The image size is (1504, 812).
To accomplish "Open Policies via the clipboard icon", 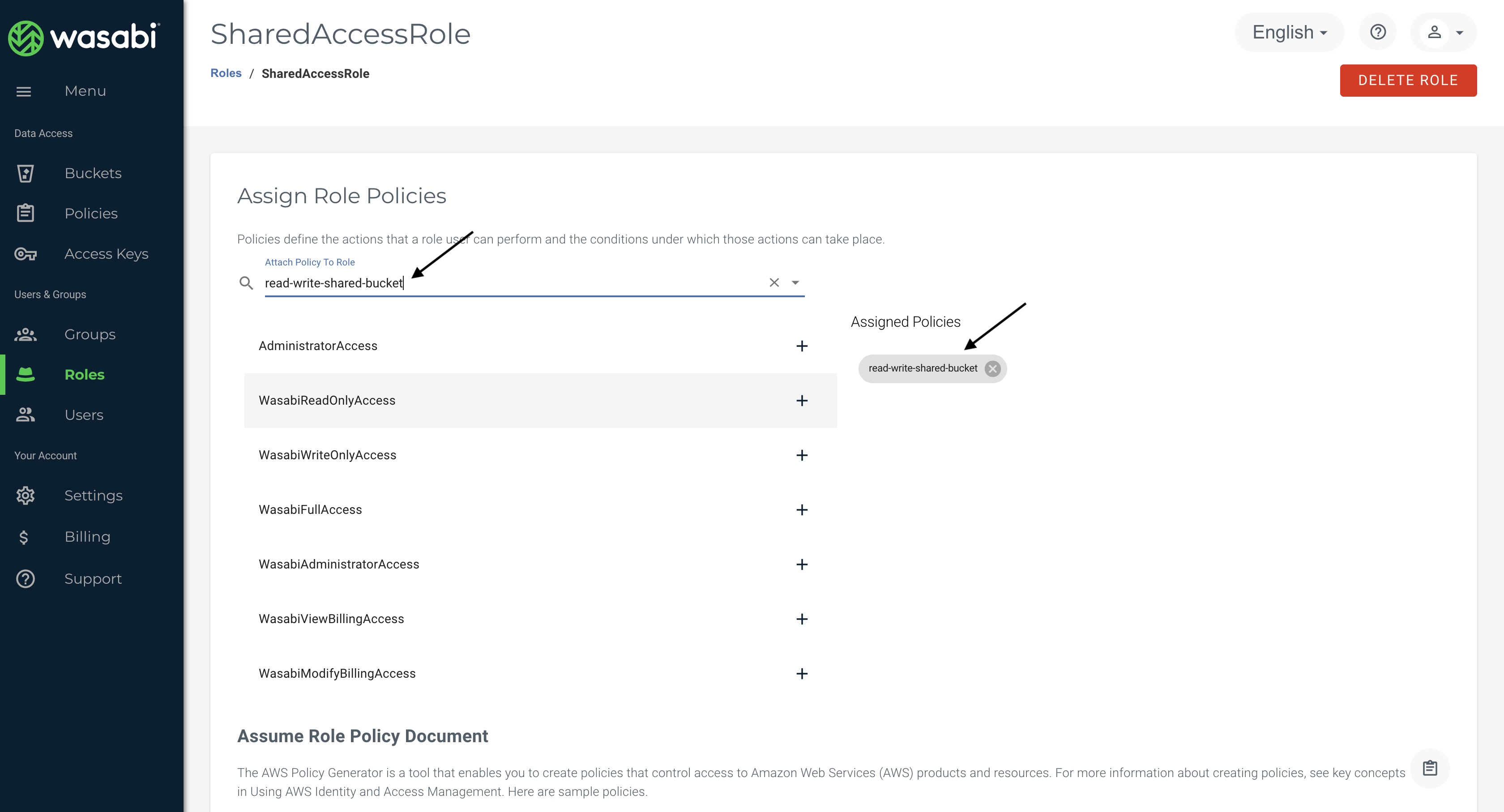I will tap(25, 213).
